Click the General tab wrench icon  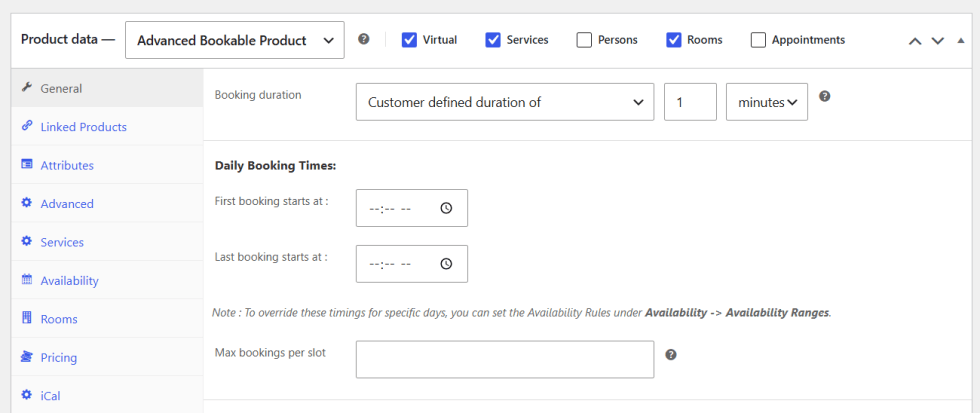26,88
